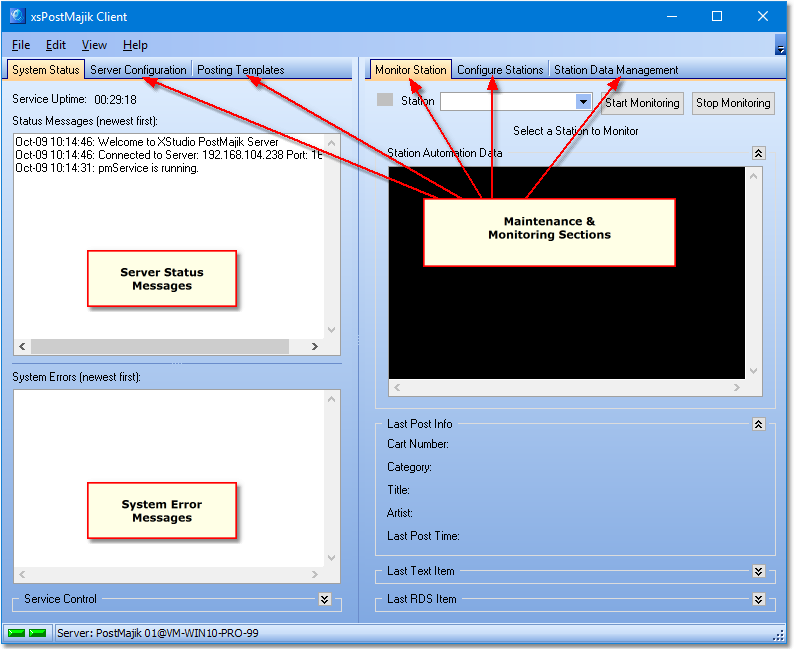Click the gray station status indicator
This screenshot has width=794, height=651.
pos(385,99)
